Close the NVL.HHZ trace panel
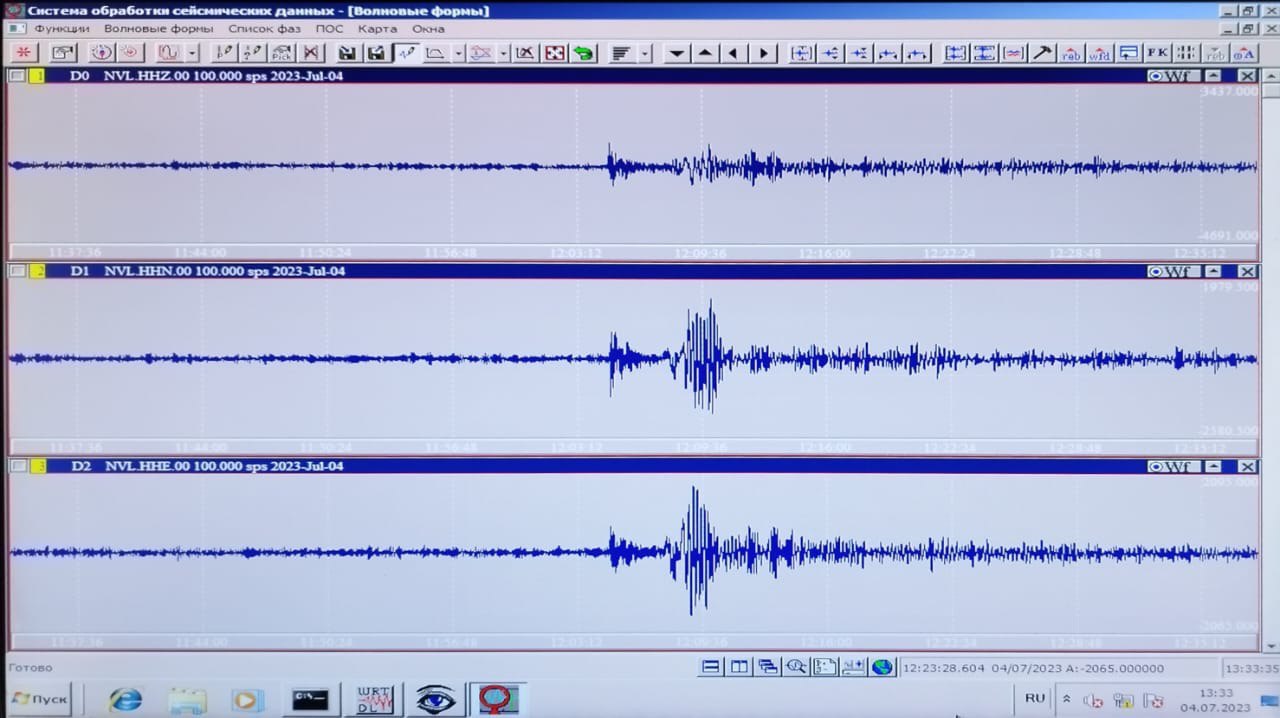1280x718 pixels. click(1247, 76)
